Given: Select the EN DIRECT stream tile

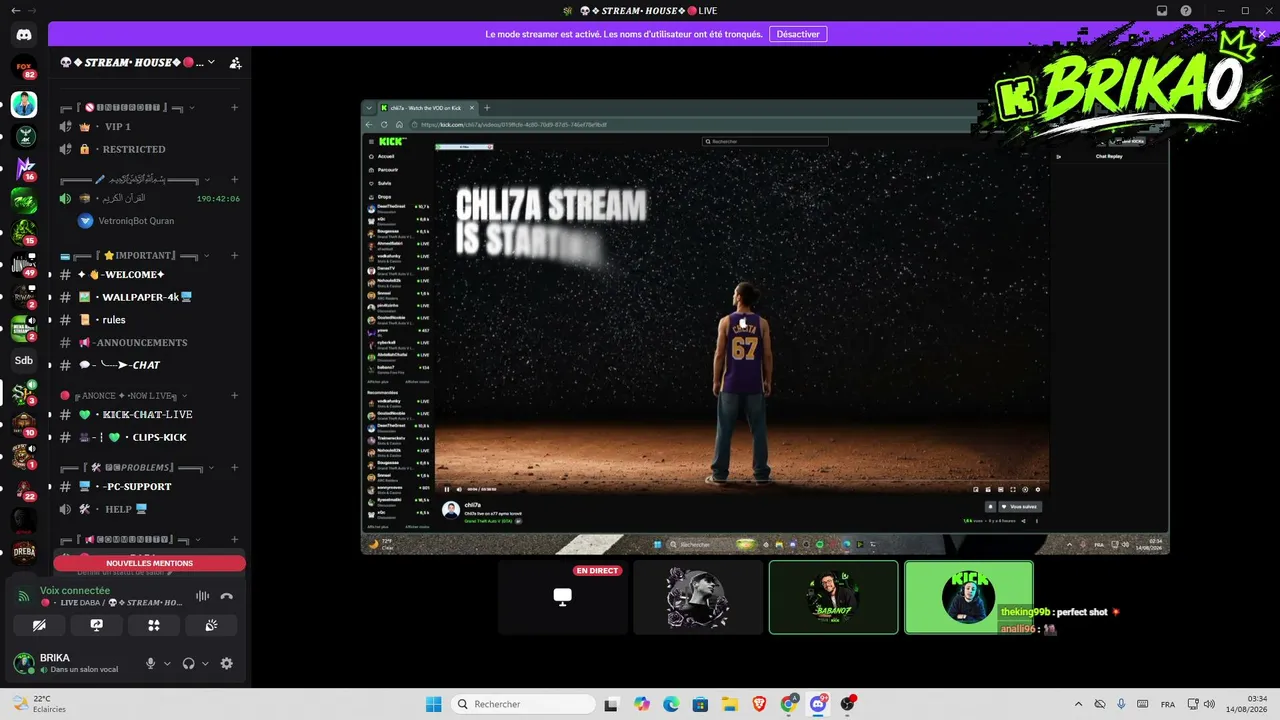Looking at the screenshot, I should coord(563,597).
